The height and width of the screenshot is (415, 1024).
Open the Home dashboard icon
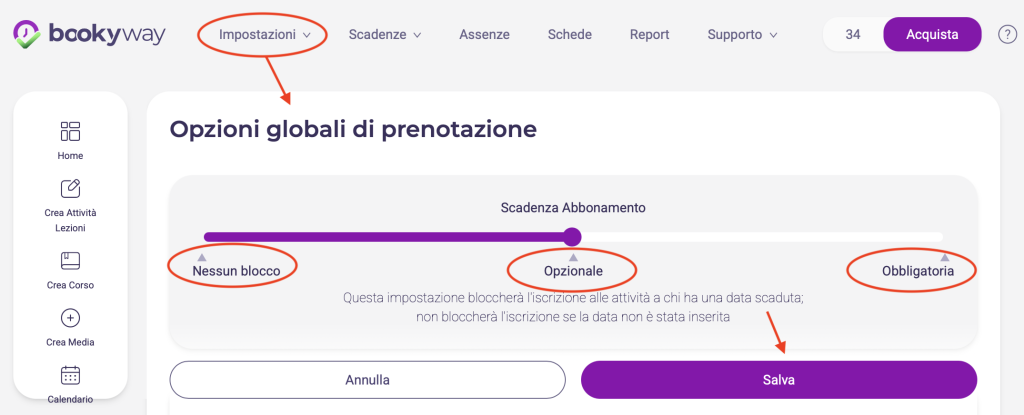click(x=70, y=132)
